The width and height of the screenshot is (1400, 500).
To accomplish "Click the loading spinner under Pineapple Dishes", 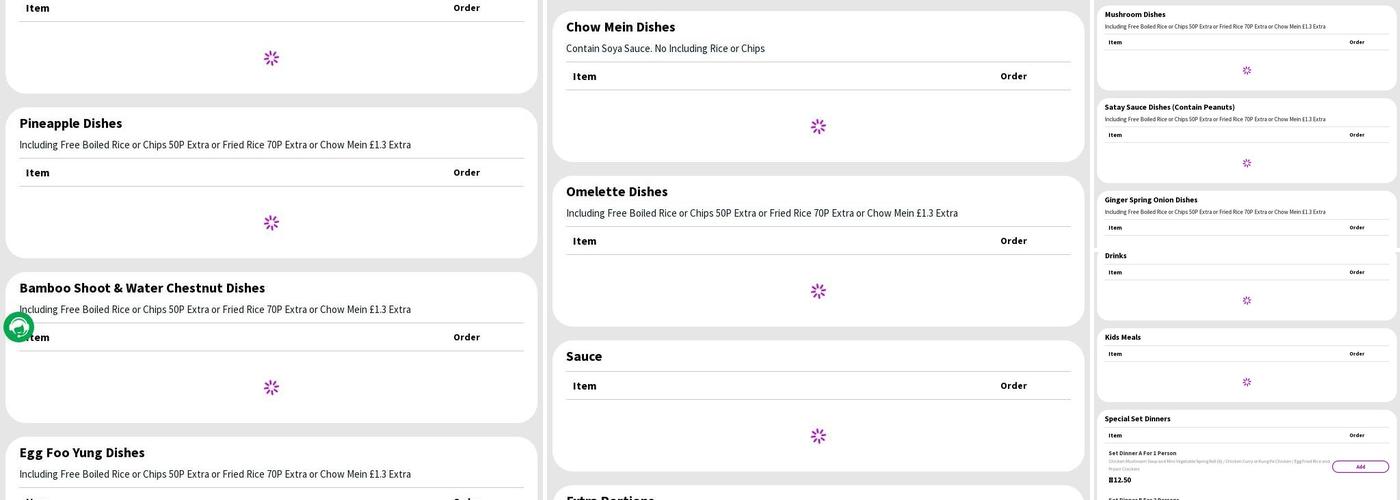I will (271, 223).
